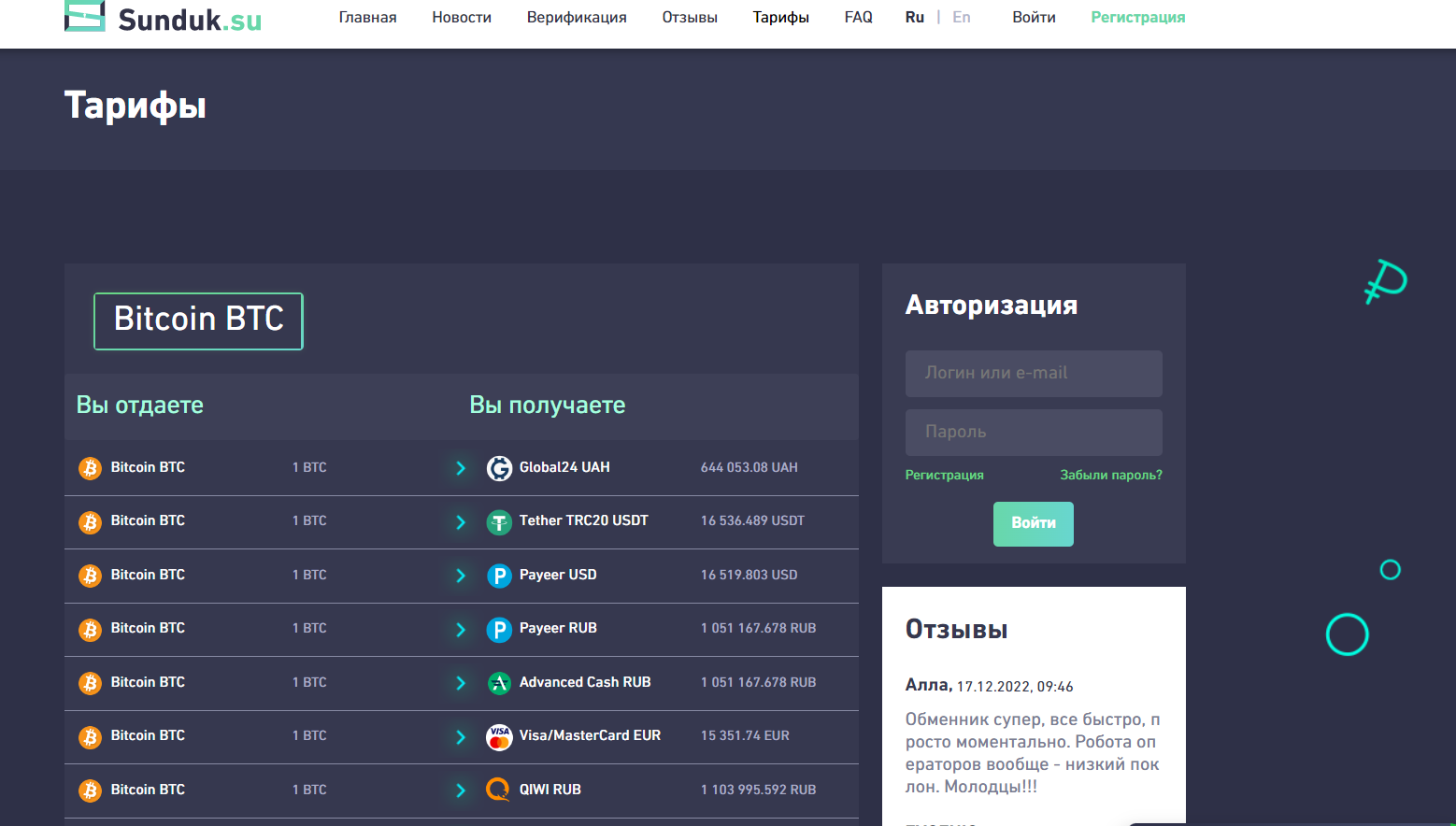
Task: Click Bitcoin icon in Advanced Cash row
Action: point(91,683)
